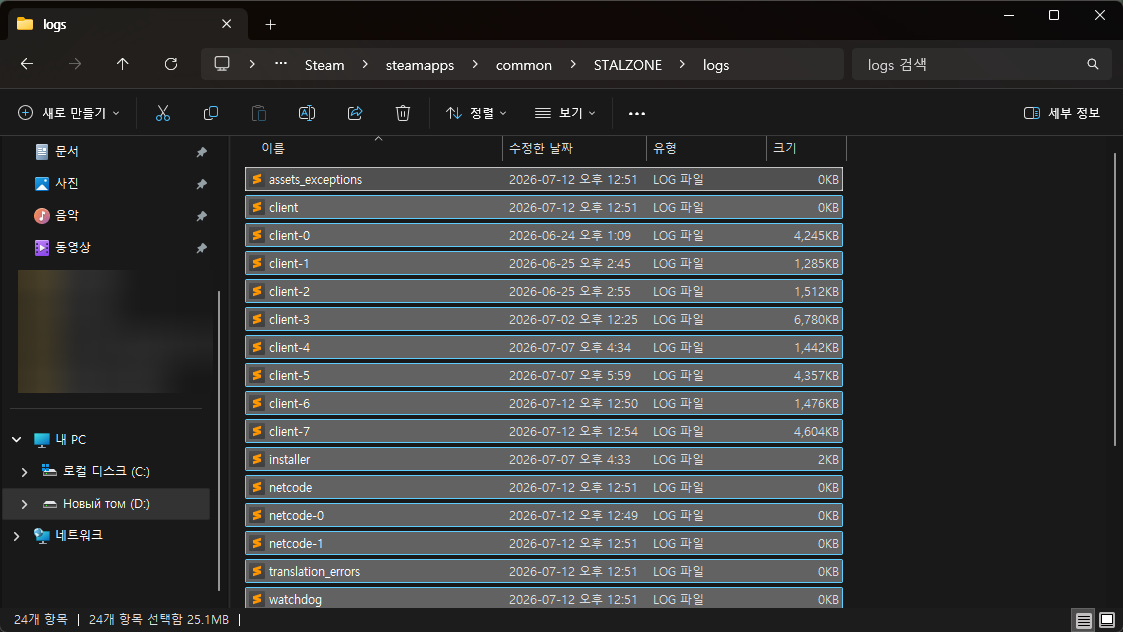1123x632 pixels.
Task: Click the Copy icon in toolbar
Action: pyautogui.click(x=211, y=113)
